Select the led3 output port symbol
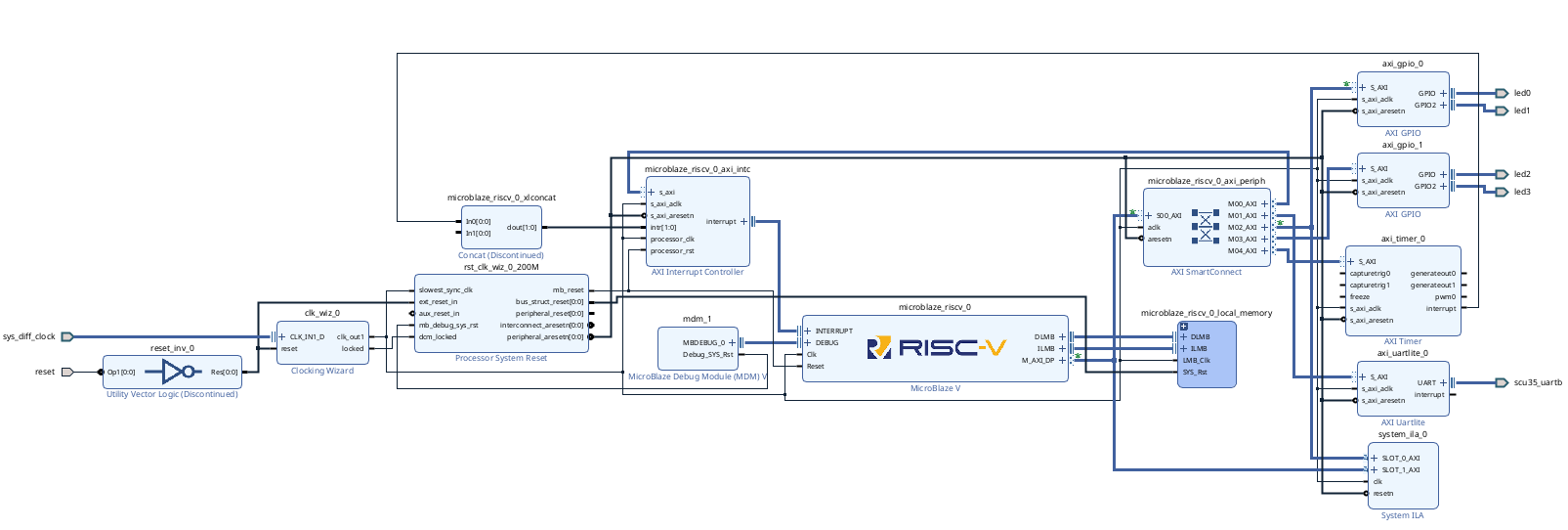Screen dimensions: 1568x530 tap(1502, 192)
